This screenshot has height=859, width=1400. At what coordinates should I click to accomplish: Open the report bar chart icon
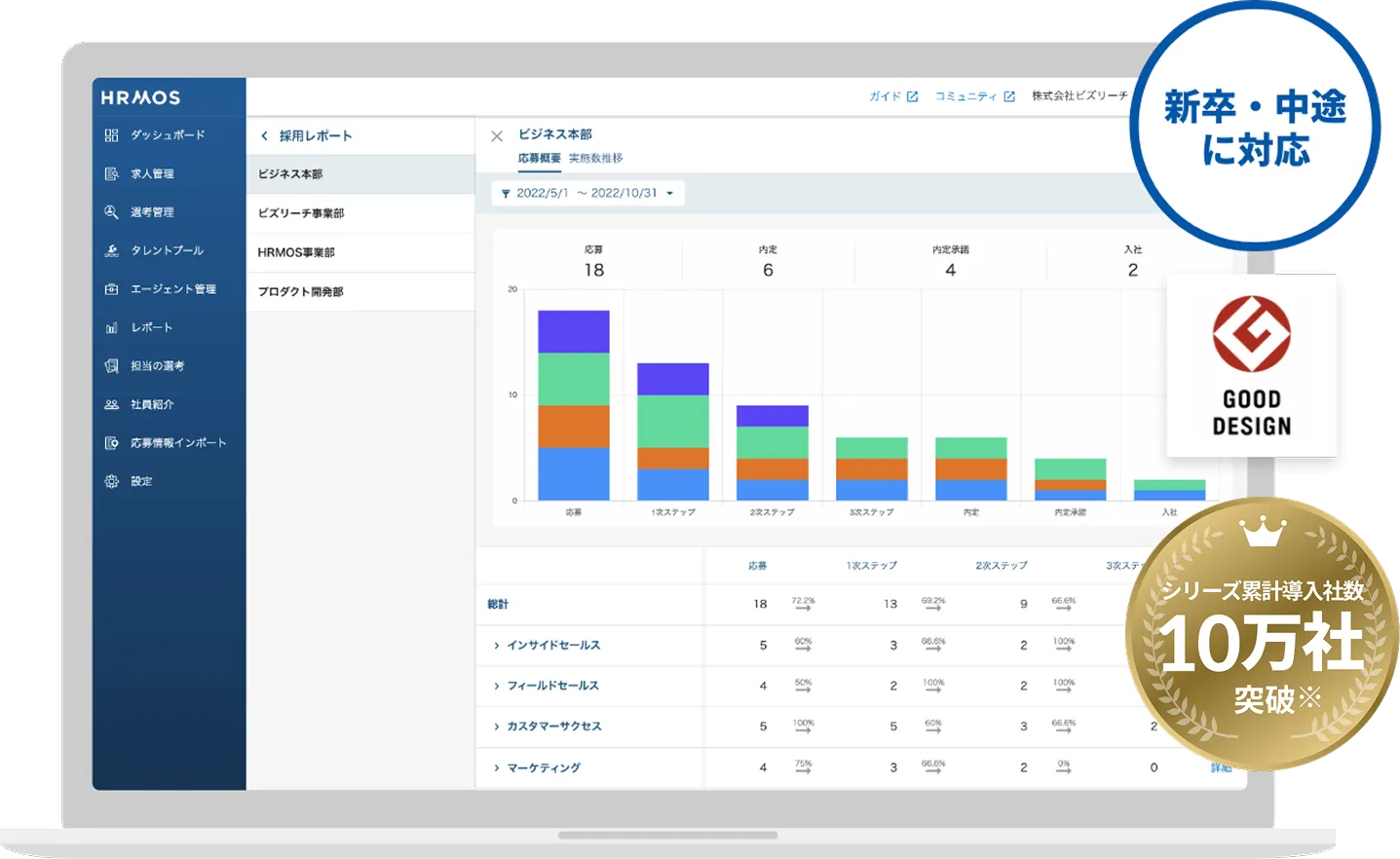(x=112, y=328)
